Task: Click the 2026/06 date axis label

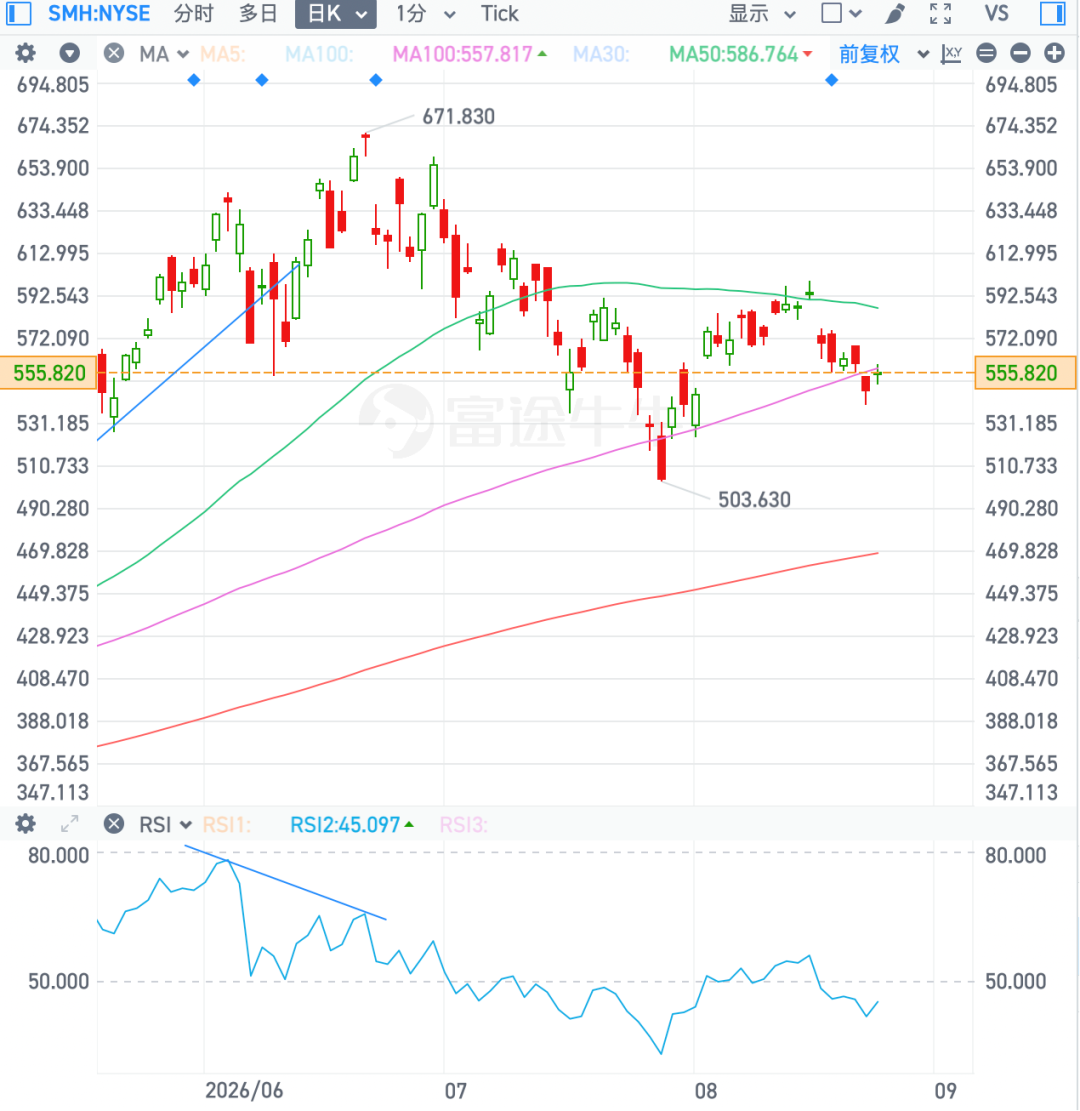Action: click(244, 1090)
